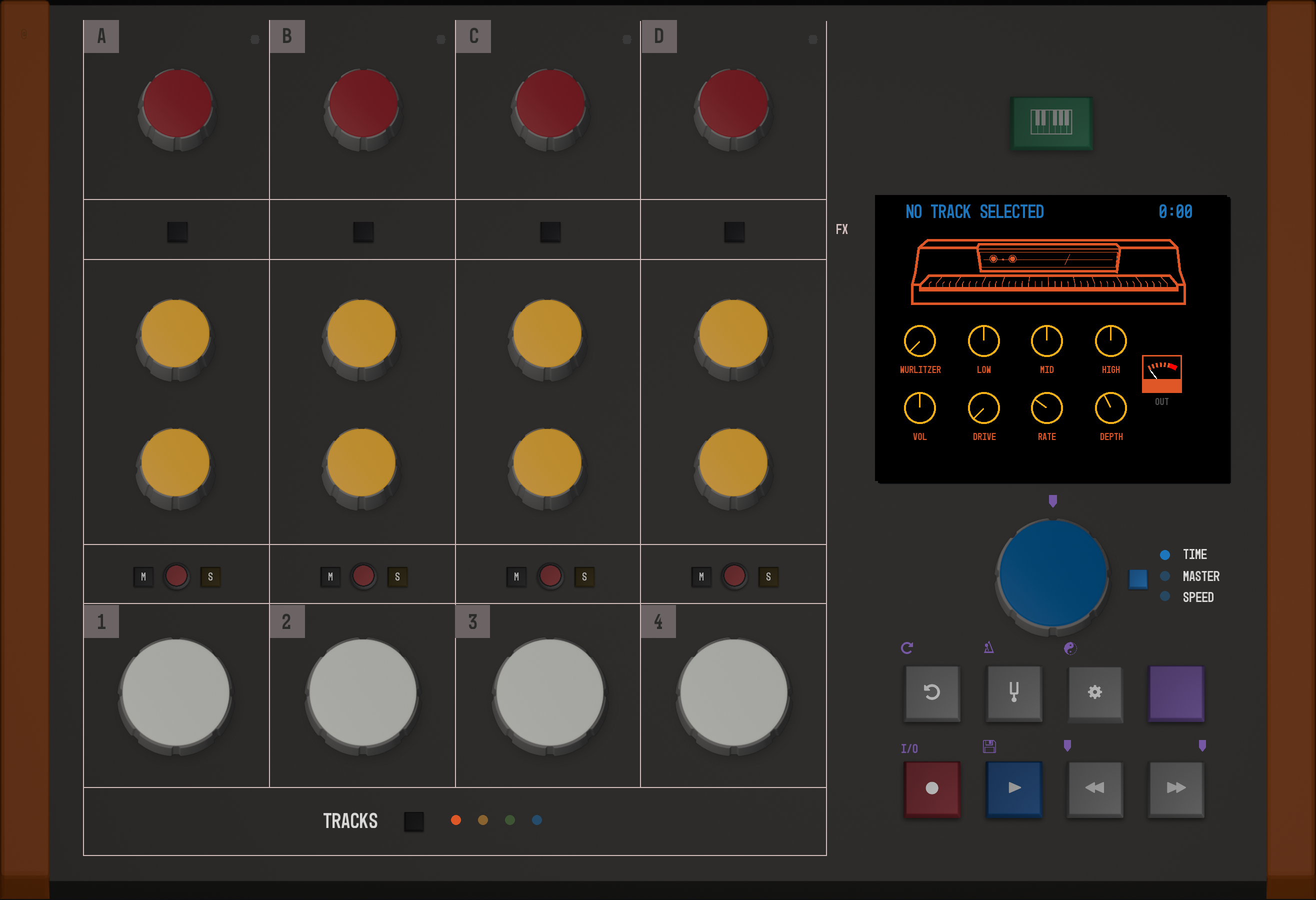1316x900 pixels.
Task: Arm track A small red record button
Action: click(176, 576)
